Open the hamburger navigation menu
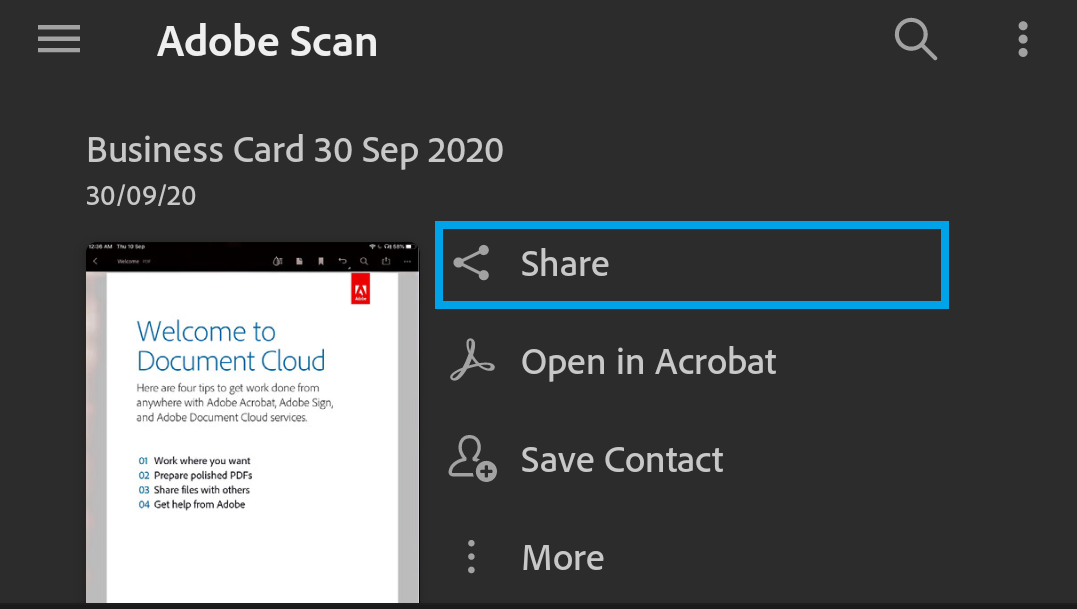This screenshot has width=1077, height=609. [59, 39]
